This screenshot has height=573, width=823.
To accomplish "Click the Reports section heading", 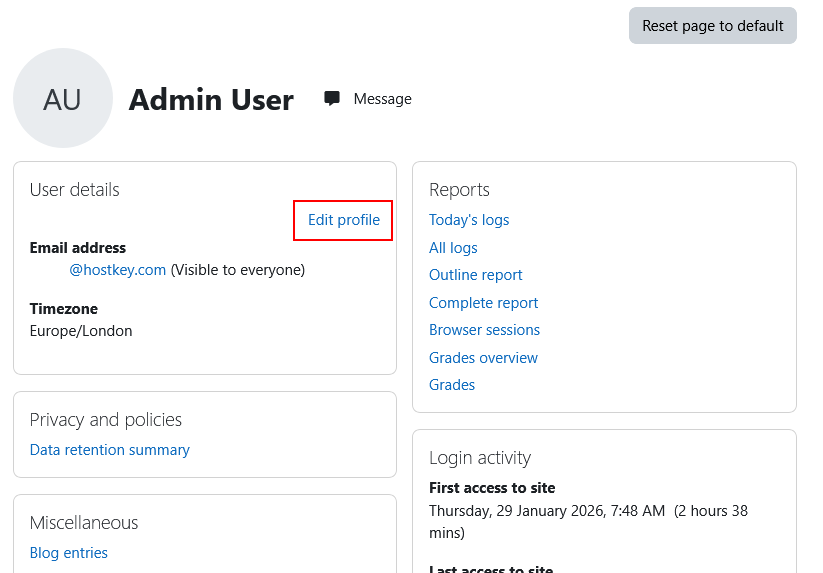I will pos(459,190).
